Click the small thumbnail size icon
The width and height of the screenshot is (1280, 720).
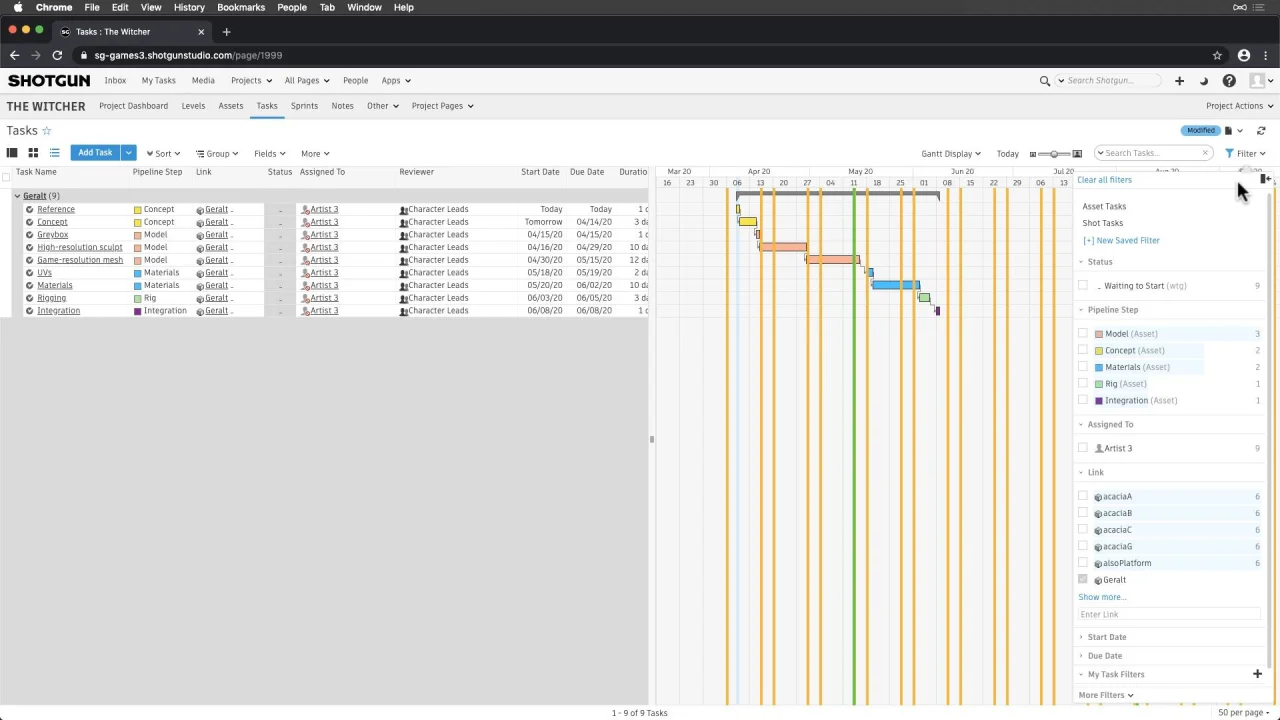click(1033, 154)
